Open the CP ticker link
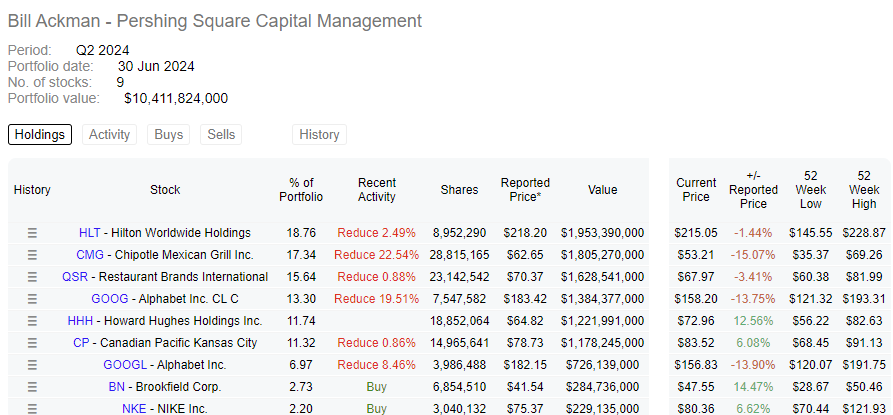 [x=81, y=343]
